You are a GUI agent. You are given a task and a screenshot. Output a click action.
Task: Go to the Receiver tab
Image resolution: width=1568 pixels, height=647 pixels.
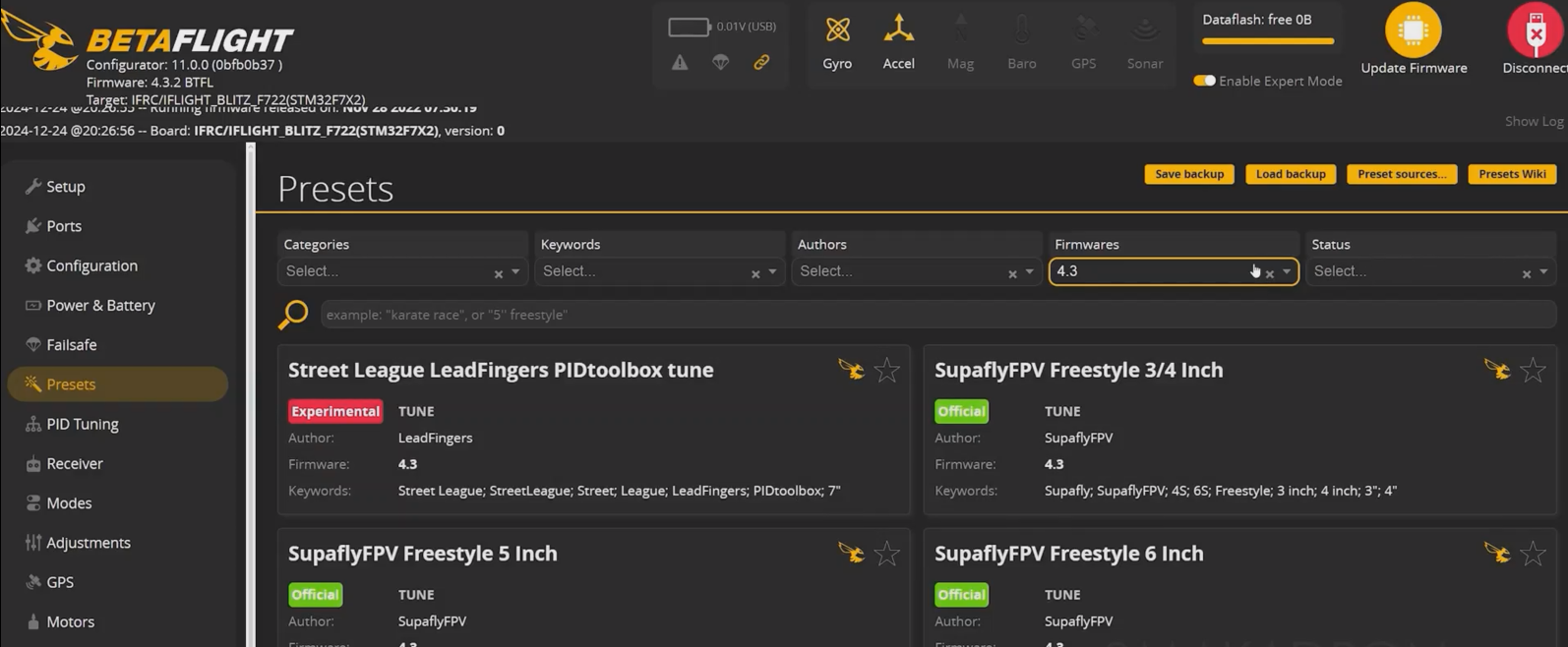(x=75, y=463)
